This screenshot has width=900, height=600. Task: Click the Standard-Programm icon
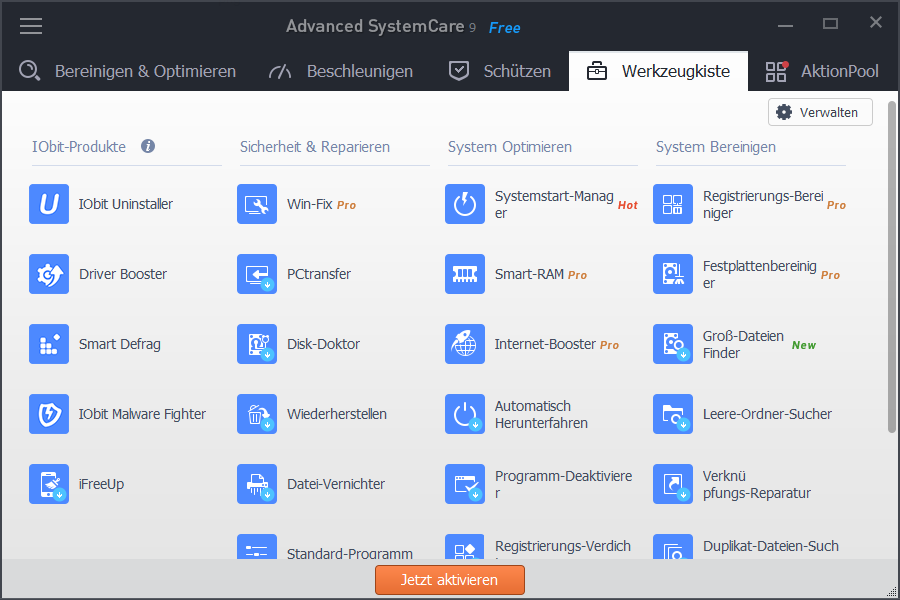pyautogui.click(x=257, y=547)
